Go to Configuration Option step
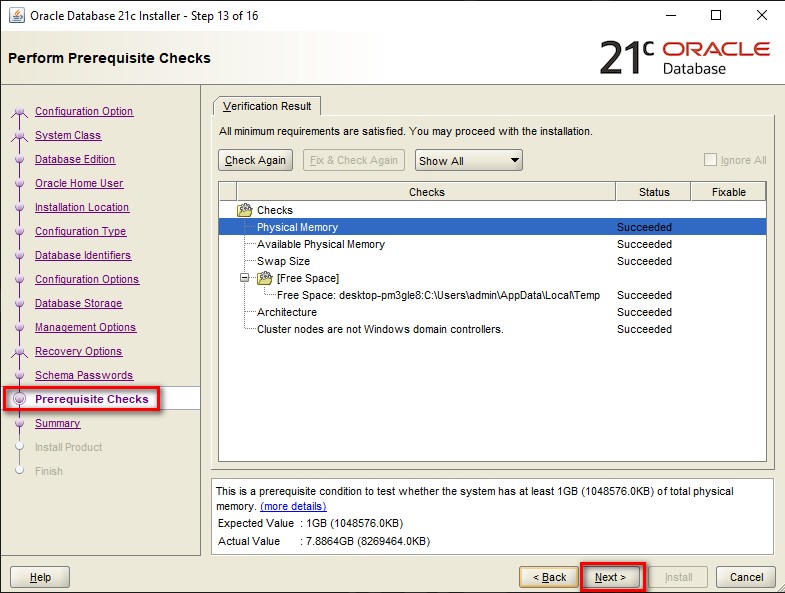 (84, 111)
